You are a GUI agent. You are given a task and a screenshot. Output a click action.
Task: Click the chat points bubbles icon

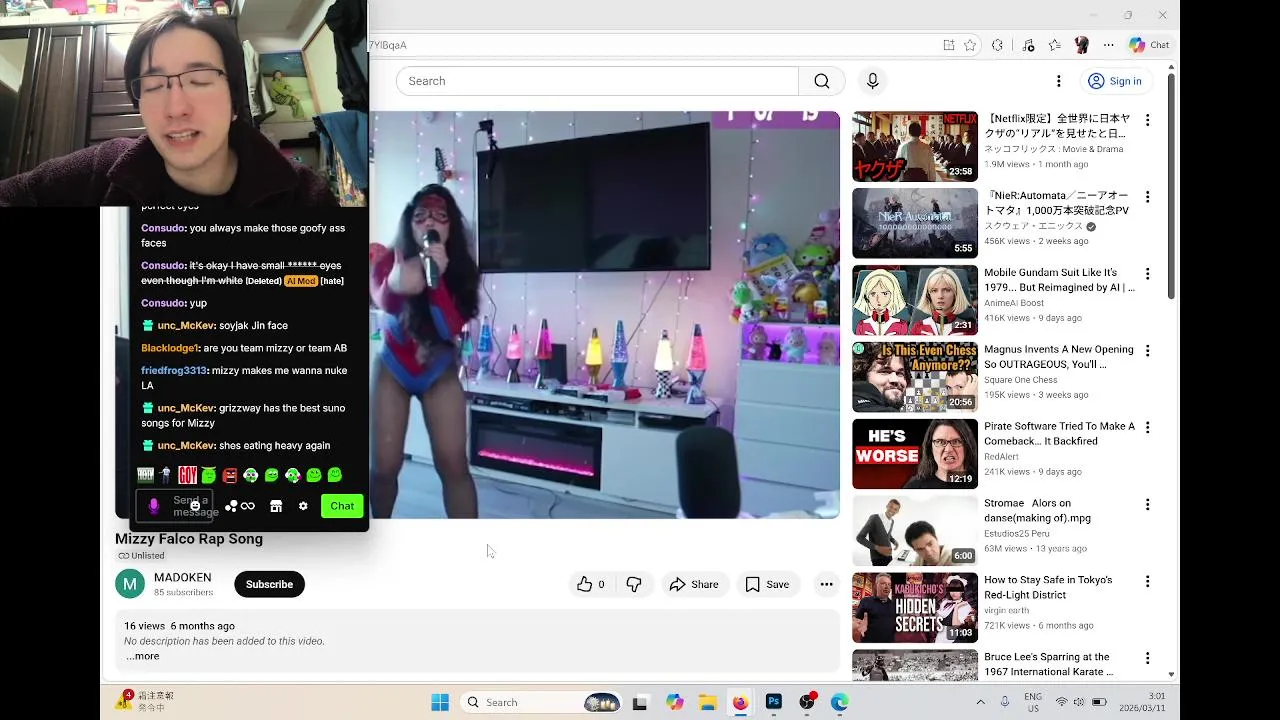point(231,506)
